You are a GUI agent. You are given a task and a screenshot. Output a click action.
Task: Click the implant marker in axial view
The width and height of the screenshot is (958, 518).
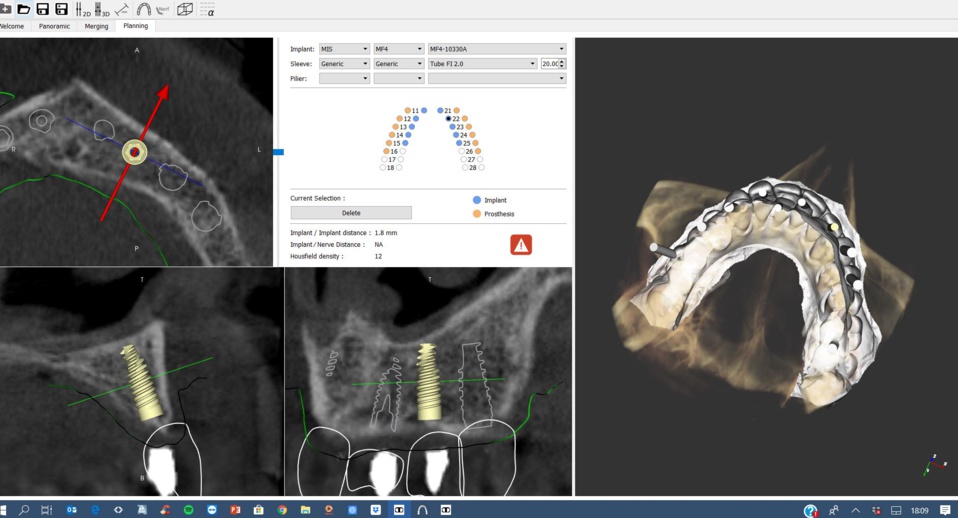click(134, 152)
